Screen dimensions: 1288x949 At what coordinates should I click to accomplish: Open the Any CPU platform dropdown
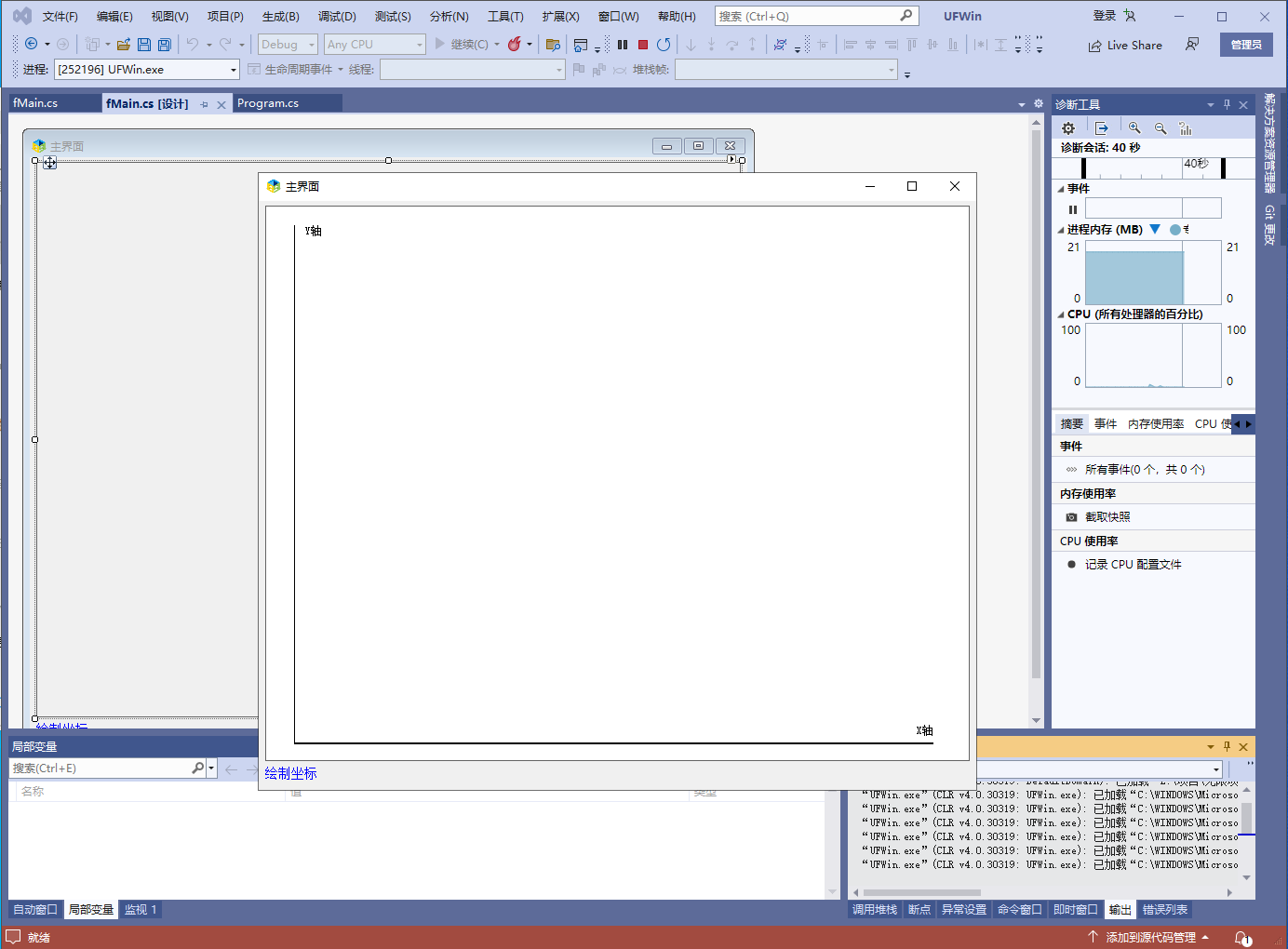tap(374, 44)
